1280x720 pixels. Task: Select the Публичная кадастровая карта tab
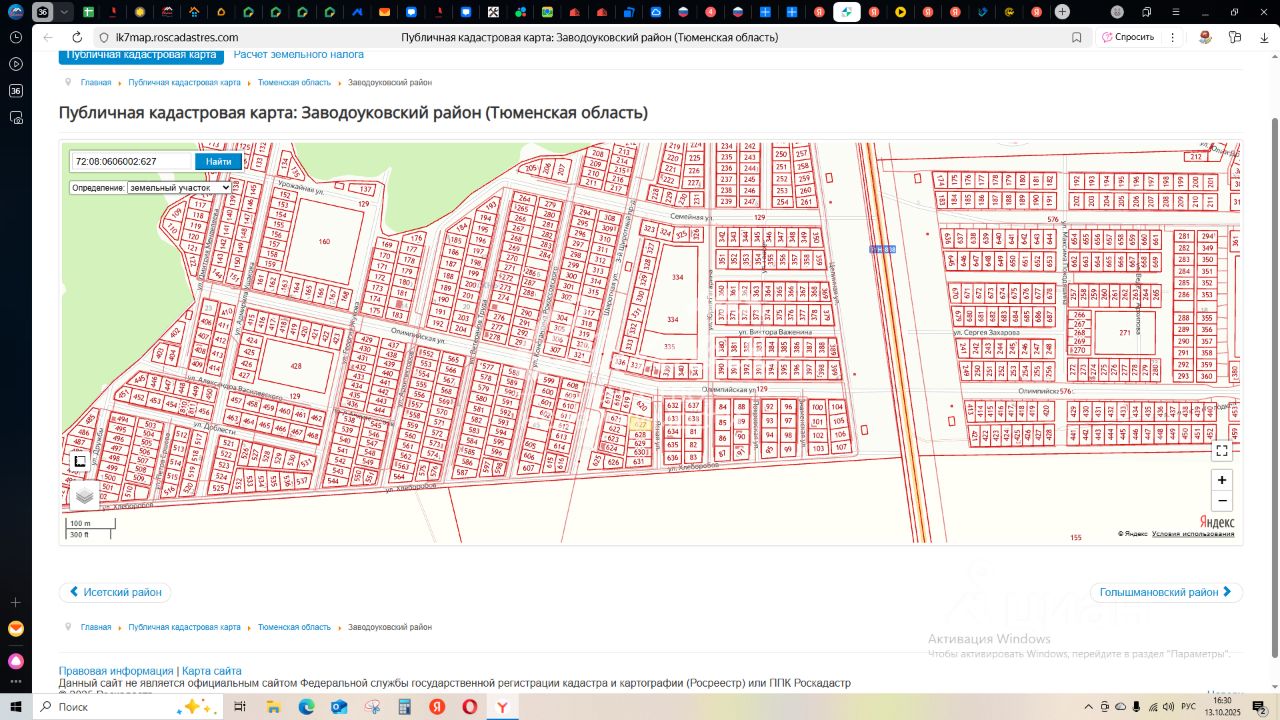pyautogui.click(x=141, y=55)
